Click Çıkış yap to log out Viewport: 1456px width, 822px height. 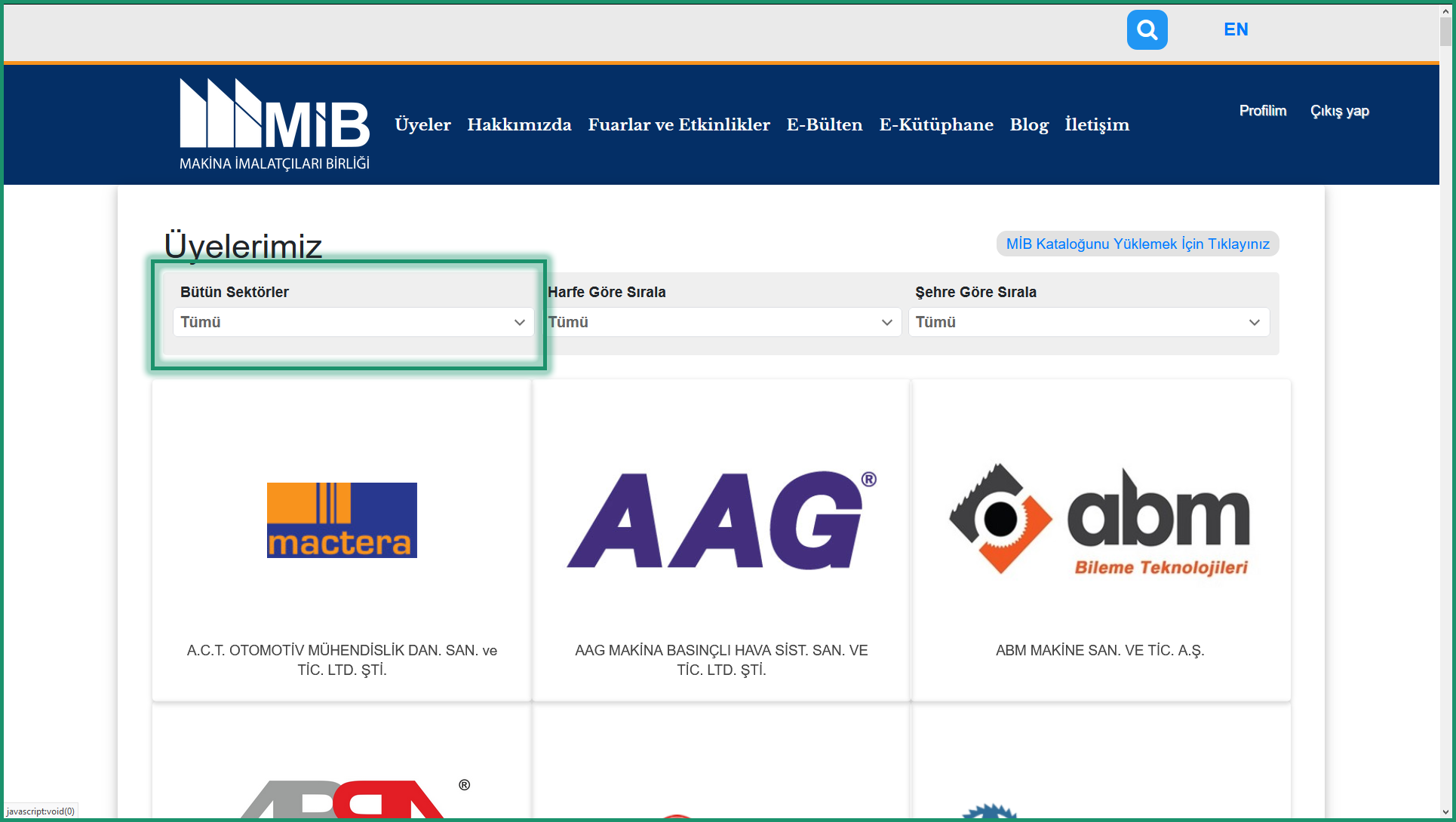point(1339,111)
